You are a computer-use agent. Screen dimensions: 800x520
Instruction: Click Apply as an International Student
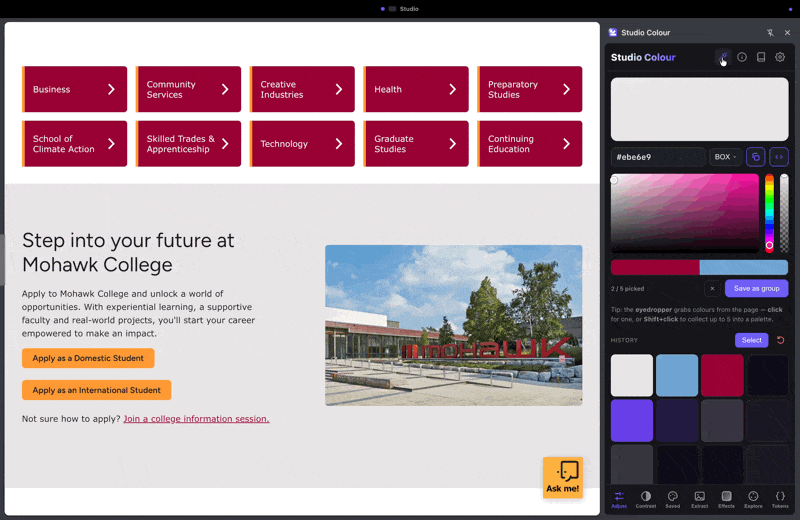click(x=96, y=390)
